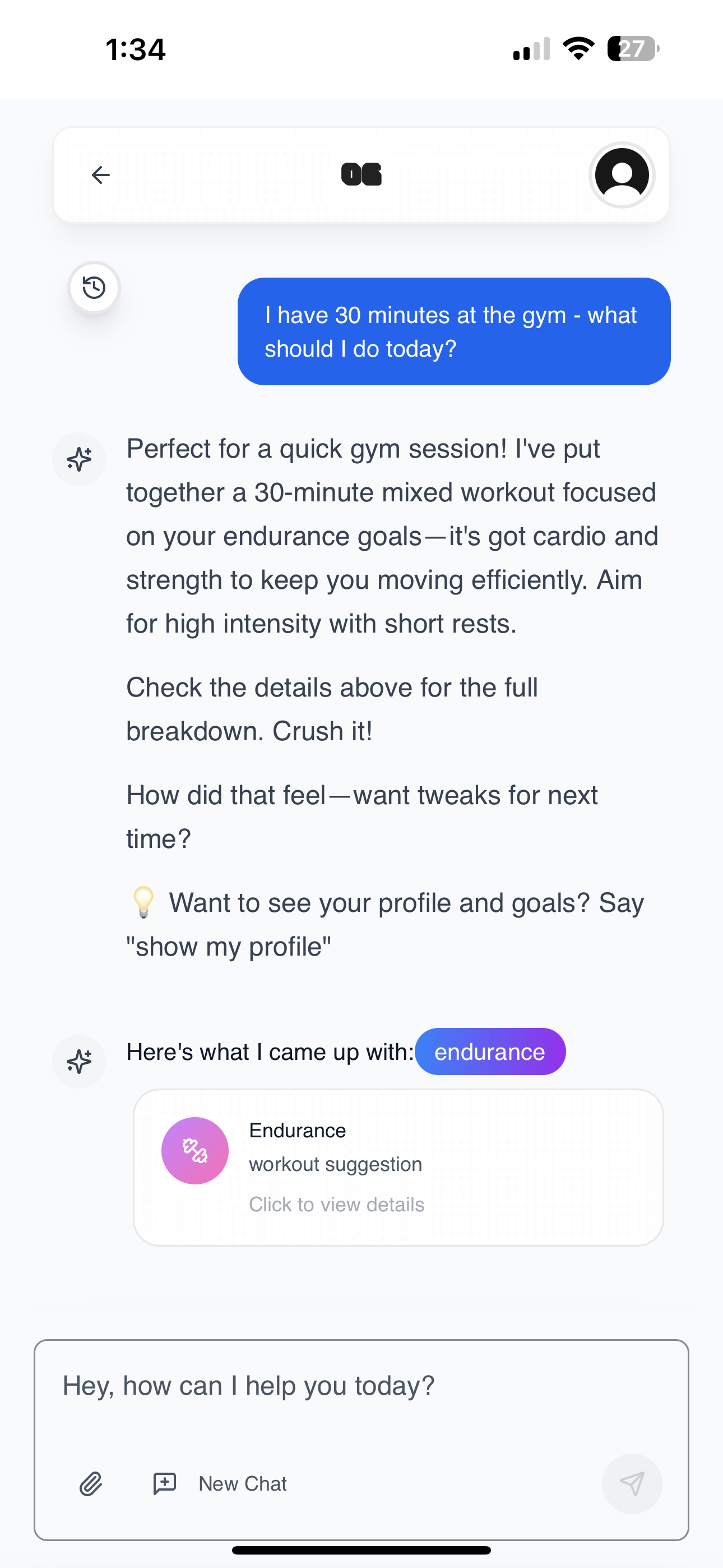The image size is (723, 1568).
Task: Open chat history with the clock icon
Action: [94, 287]
